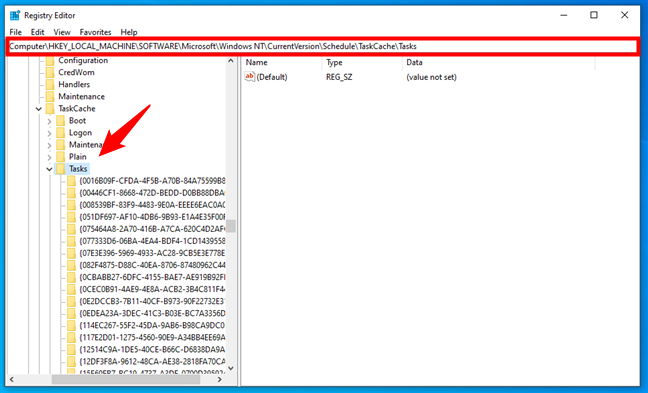648x393 pixels.
Task: Expand the Logon key
Action: (x=49, y=133)
